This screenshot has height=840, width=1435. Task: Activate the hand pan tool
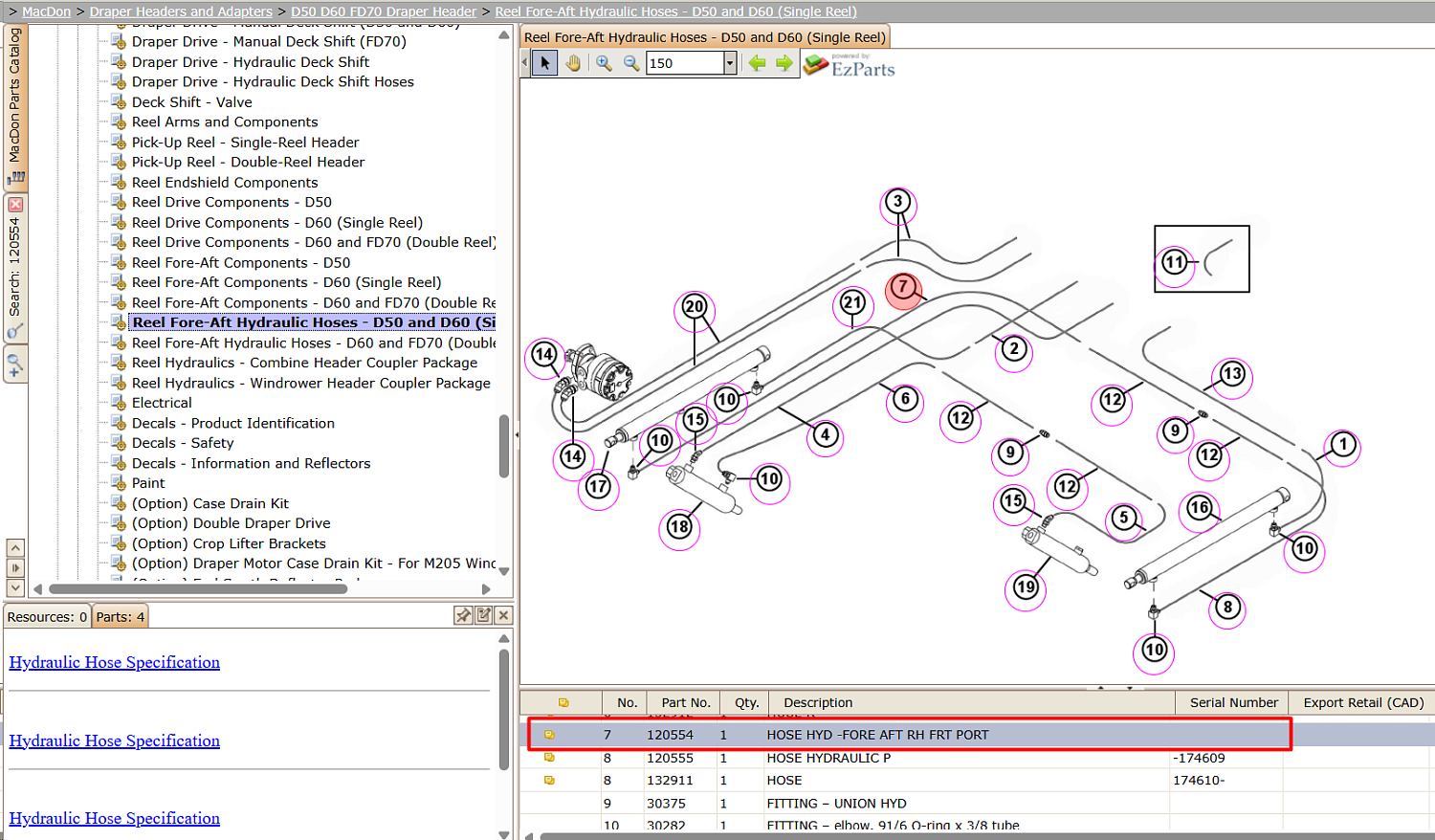pos(573,63)
